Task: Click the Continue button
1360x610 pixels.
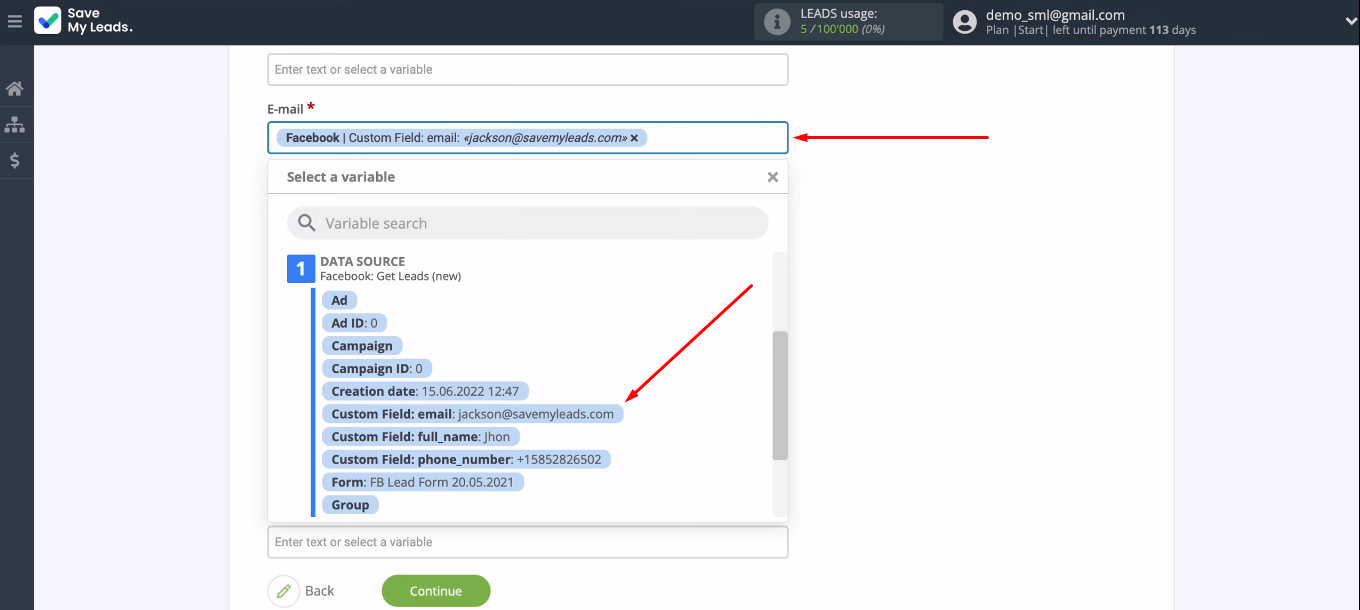Action: (x=436, y=591)
